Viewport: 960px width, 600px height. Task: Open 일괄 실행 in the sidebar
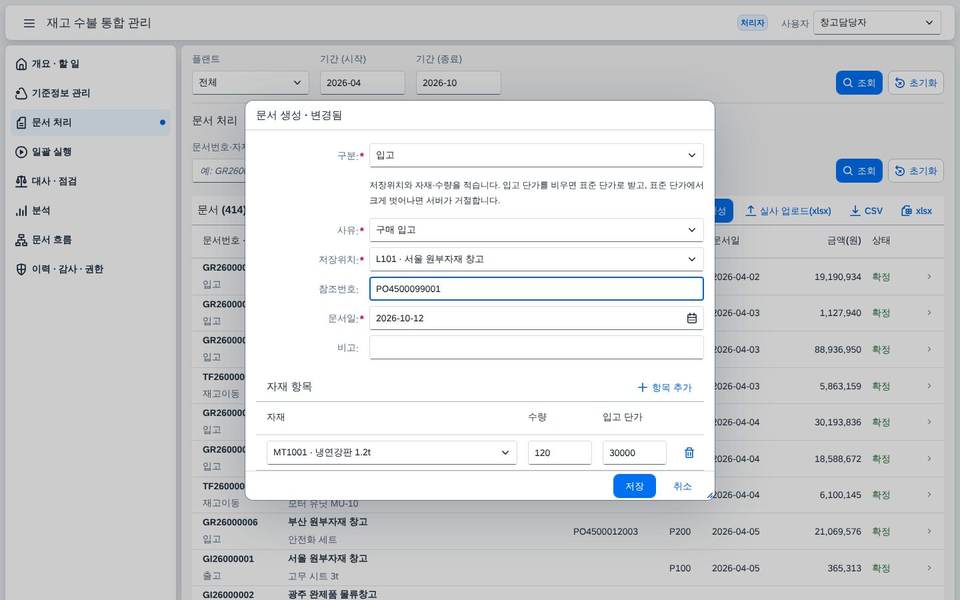90,152
